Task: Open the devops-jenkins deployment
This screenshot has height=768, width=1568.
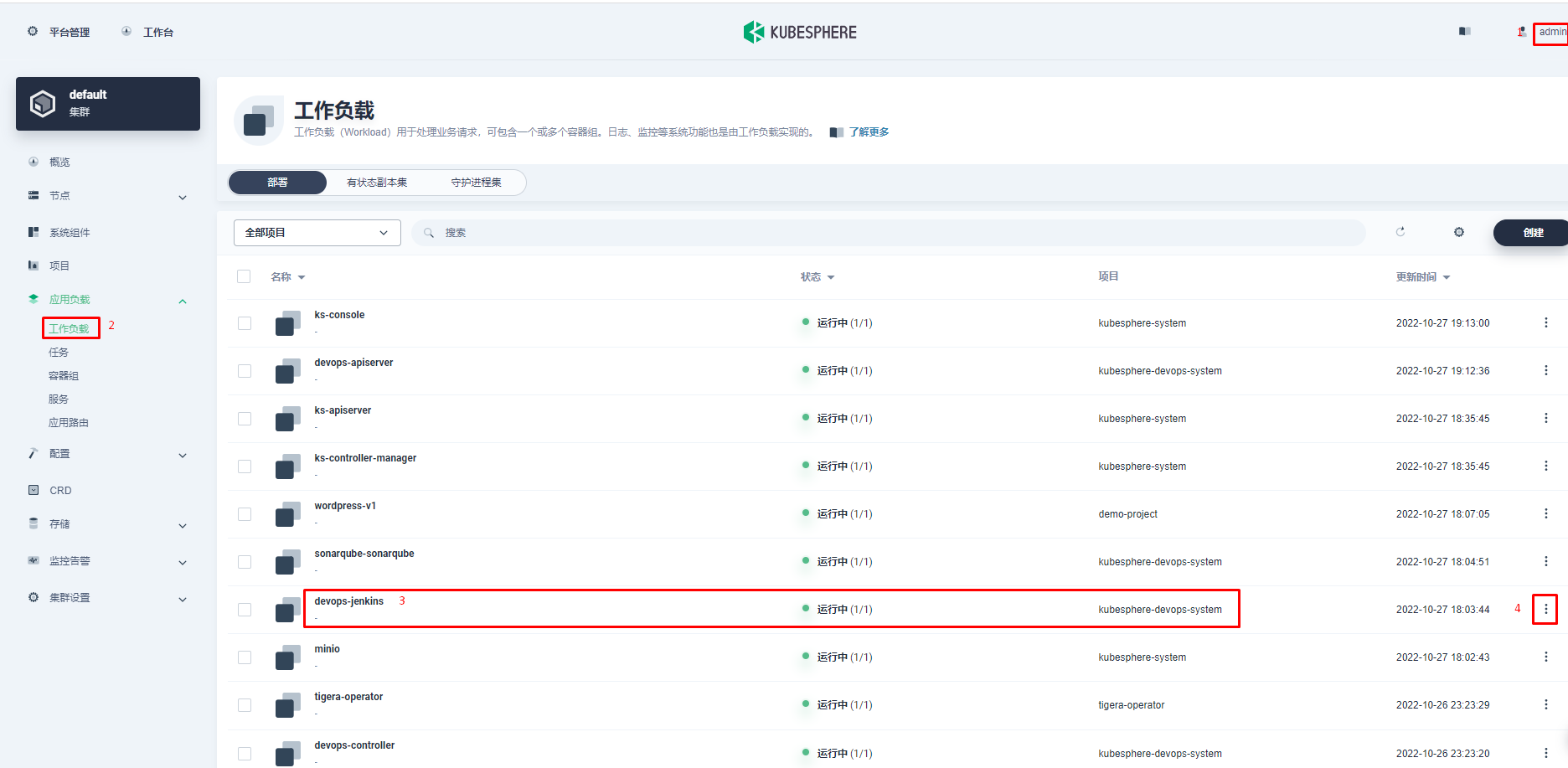Action: point(348,601)
